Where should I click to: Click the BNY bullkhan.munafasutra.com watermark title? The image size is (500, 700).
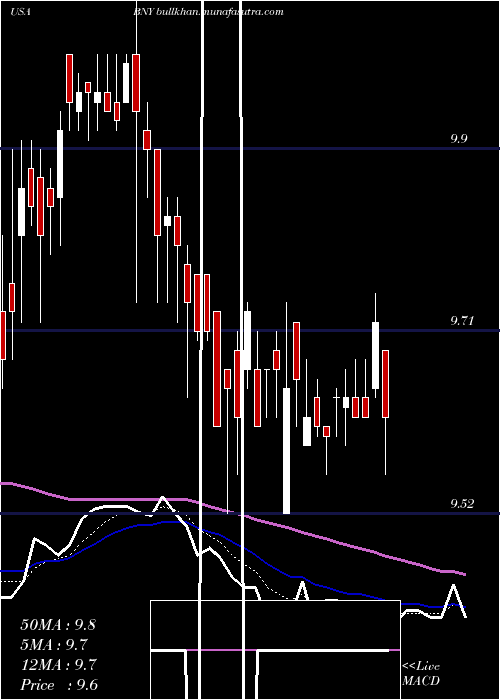pos(208,12)
